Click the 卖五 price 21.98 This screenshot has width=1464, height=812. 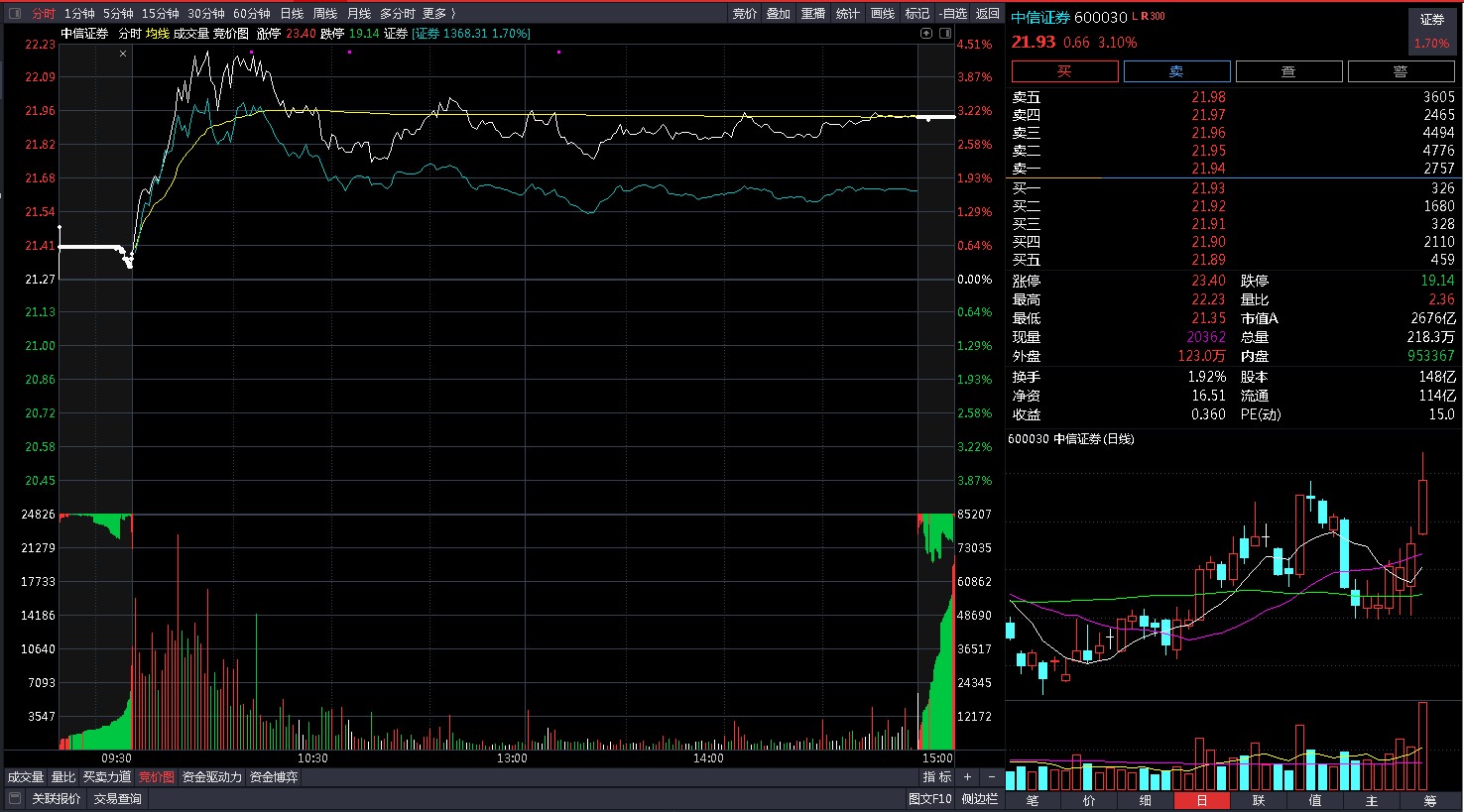click(1208, 97)
